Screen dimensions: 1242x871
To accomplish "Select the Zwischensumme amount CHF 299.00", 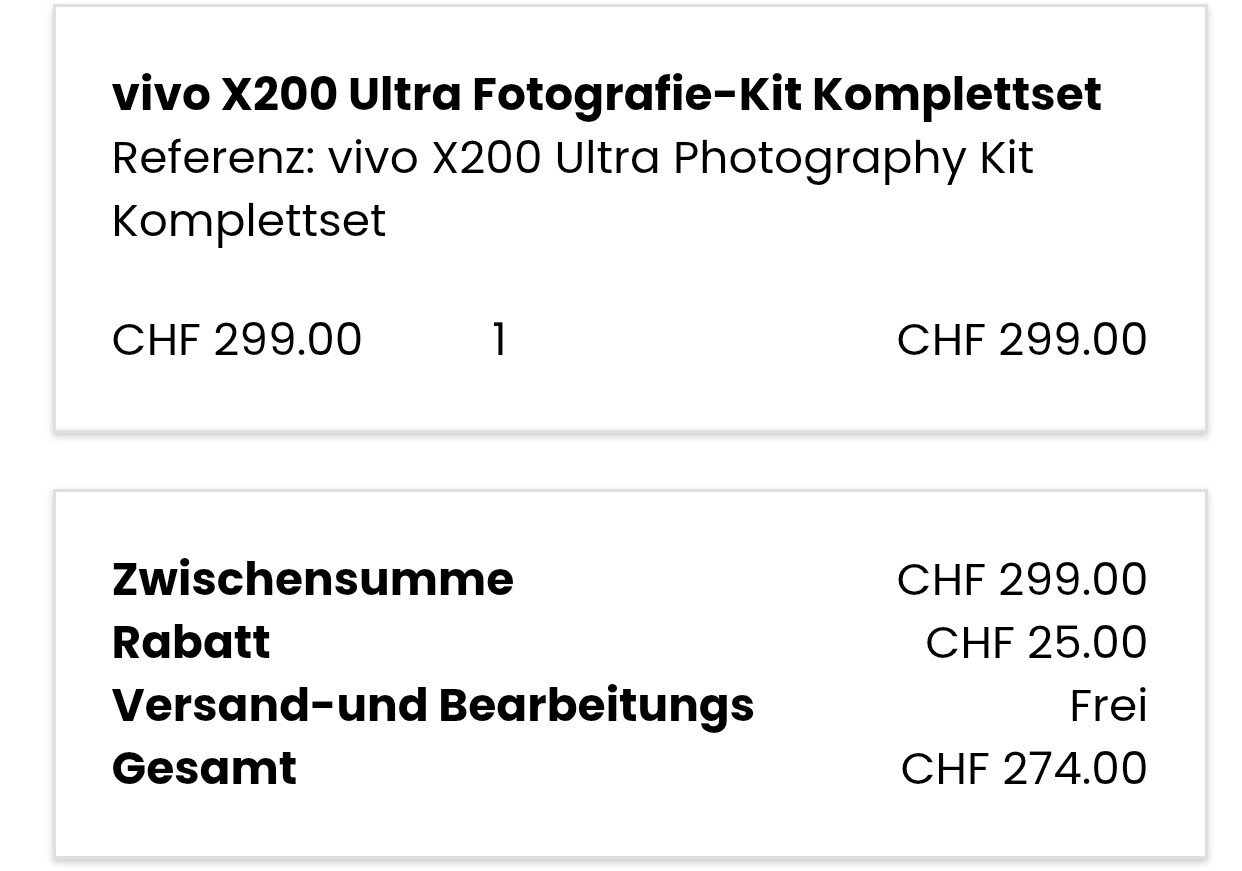I will [x=1021, y=580].
